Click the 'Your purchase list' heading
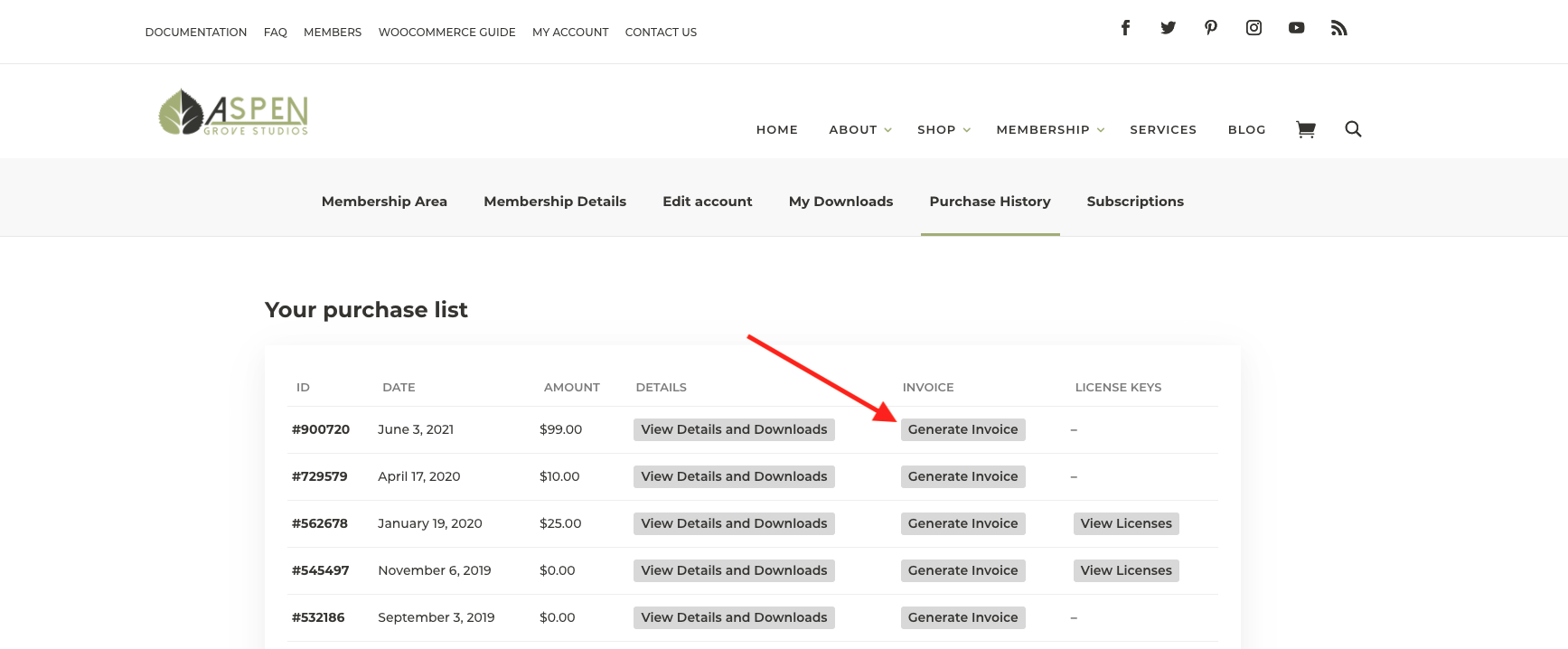1568x649 pixels. (366, 310)
